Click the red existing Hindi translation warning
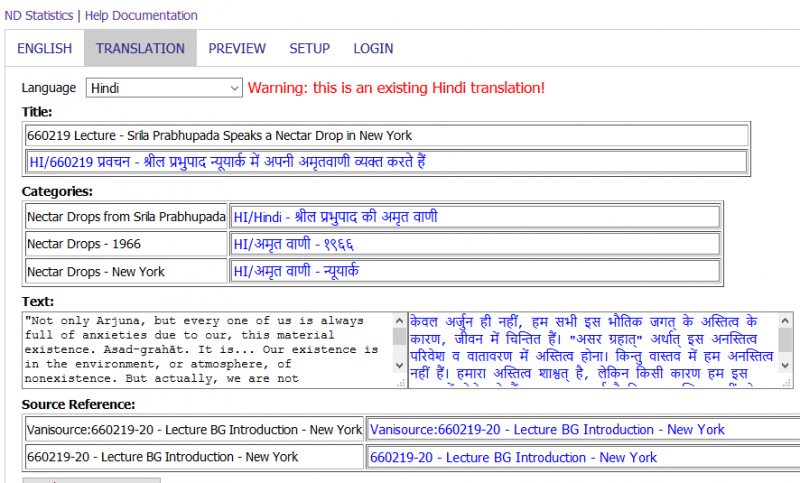Image resolution: width=800 pixels, height=483 pixels. point(396,88)
